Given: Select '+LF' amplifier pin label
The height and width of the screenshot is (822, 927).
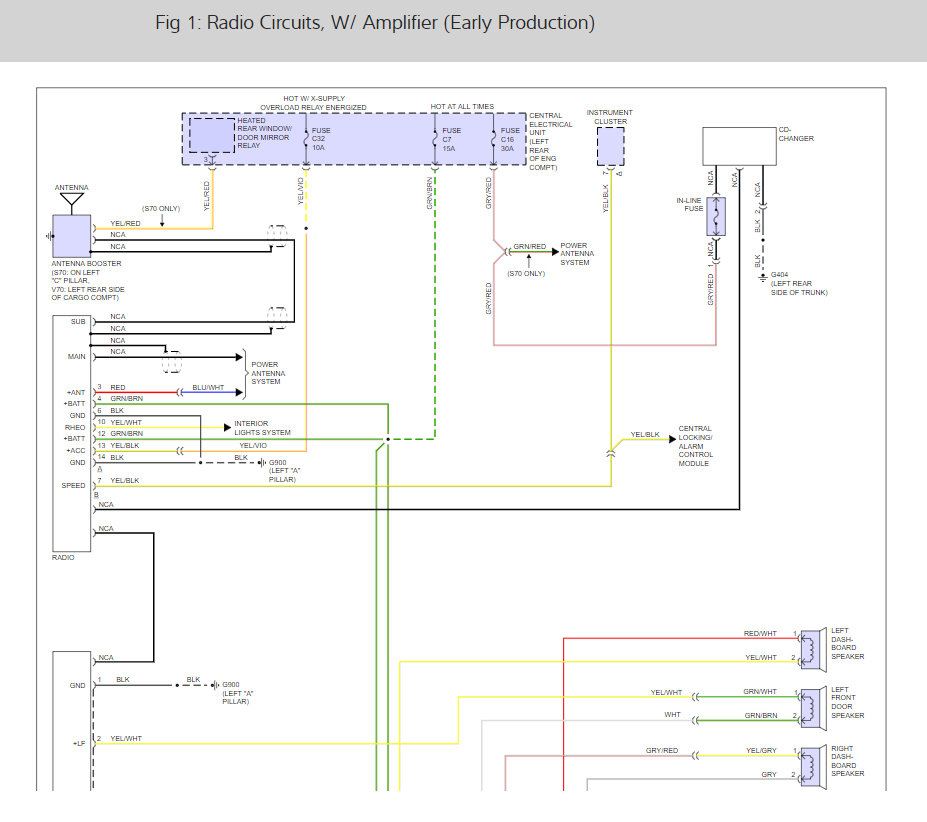Looking at the screenshot, I should pyautogui.click(x=79, y=743).
